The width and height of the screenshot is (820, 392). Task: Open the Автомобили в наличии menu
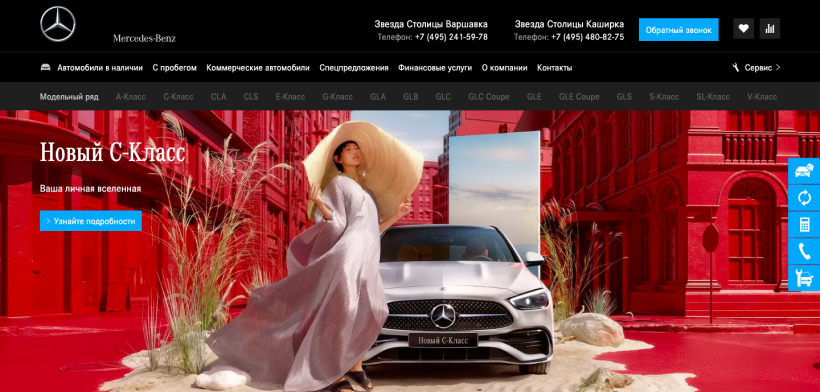pyautogui.click(x=100, y=68)
